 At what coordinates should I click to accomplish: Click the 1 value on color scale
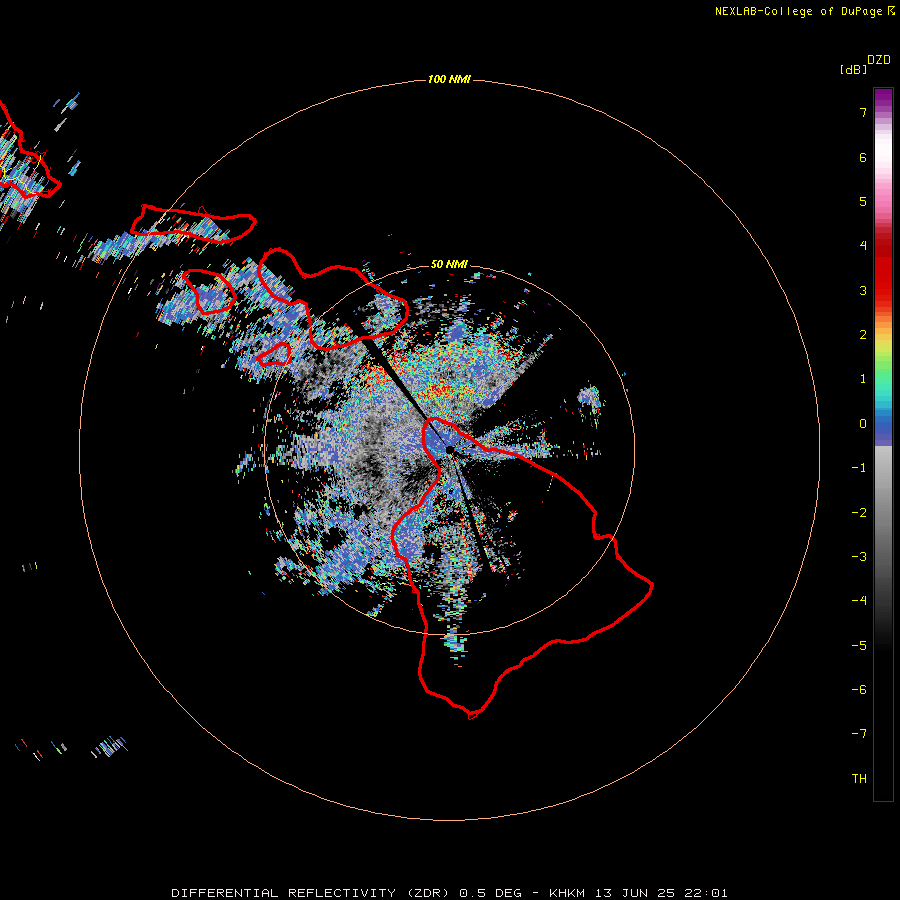[x=863, y=379]
